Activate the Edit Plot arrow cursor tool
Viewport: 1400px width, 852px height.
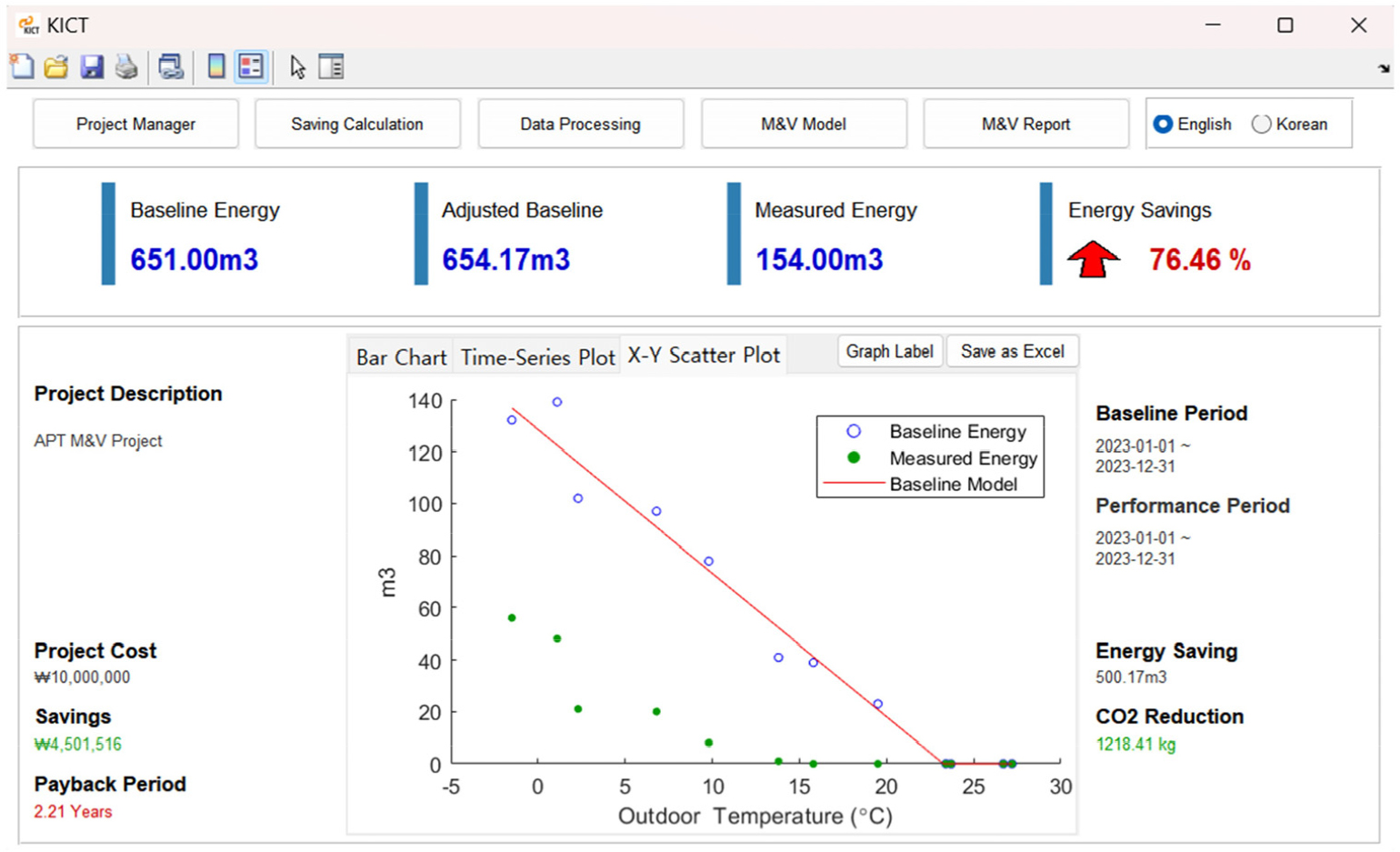click(297, 66)
